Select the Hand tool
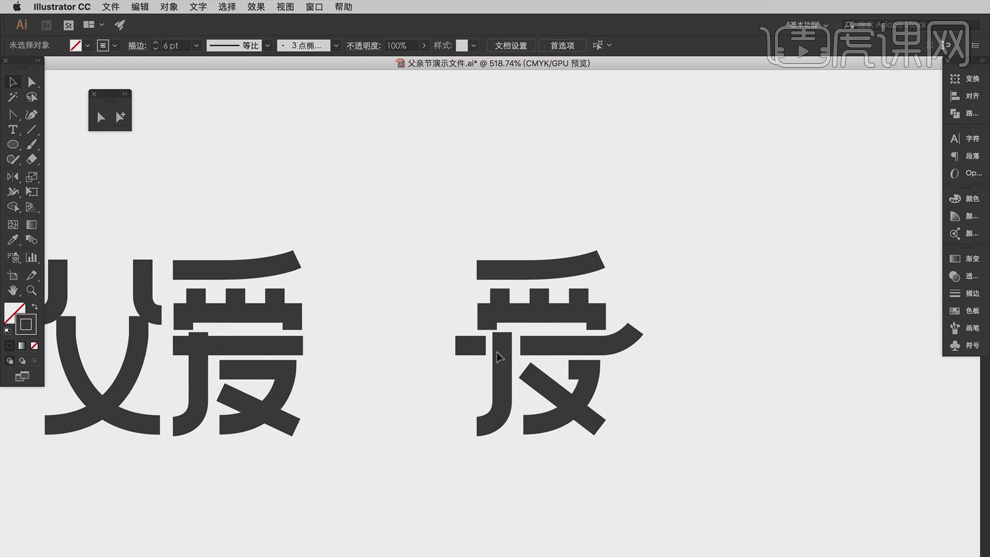Screen dimensions: 990x557 click(13, 290)
